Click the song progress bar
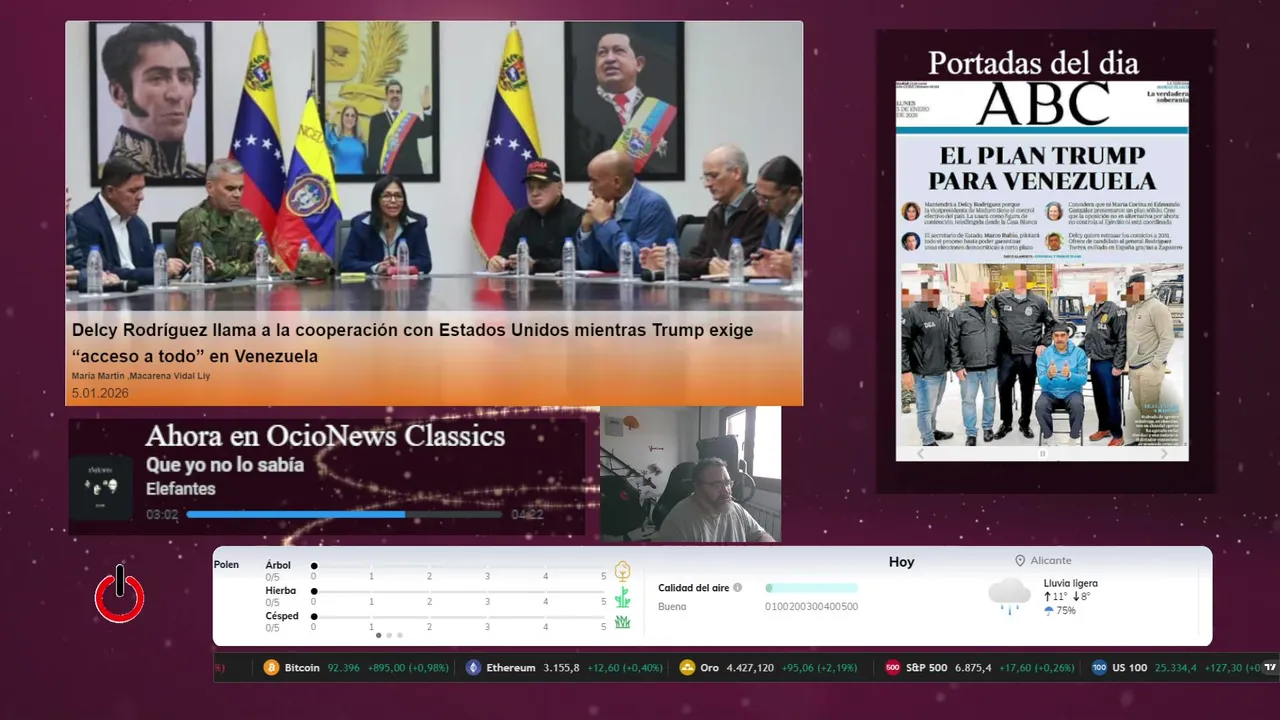This screenshot has width=1280, height=720. click(x=344, y=514)
